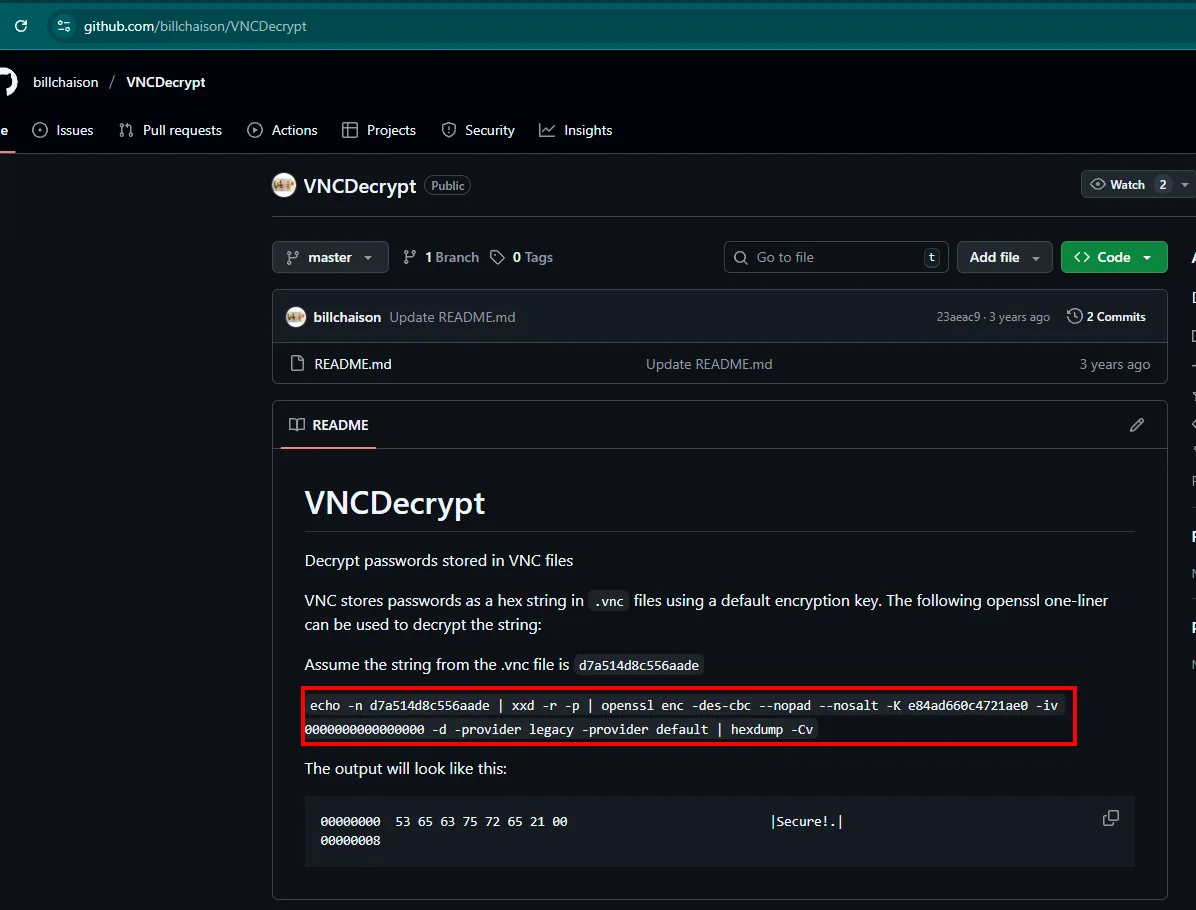Image resolution: width=1196 pixels, height=910 pixels.
Task: Click the The output will look like this text
Action: [405, 769]
